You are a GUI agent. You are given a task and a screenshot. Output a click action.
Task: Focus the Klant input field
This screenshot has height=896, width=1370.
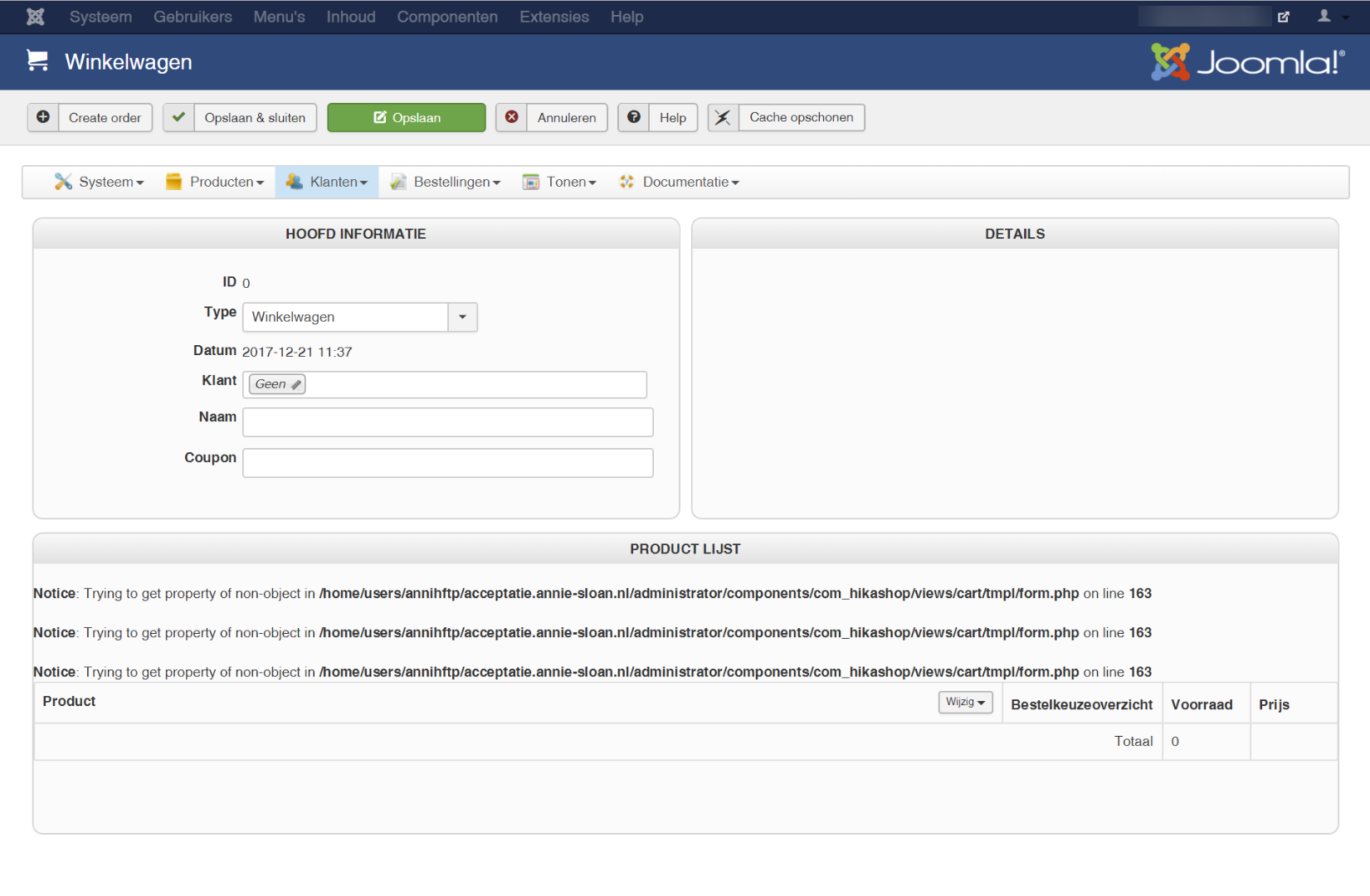445,384
